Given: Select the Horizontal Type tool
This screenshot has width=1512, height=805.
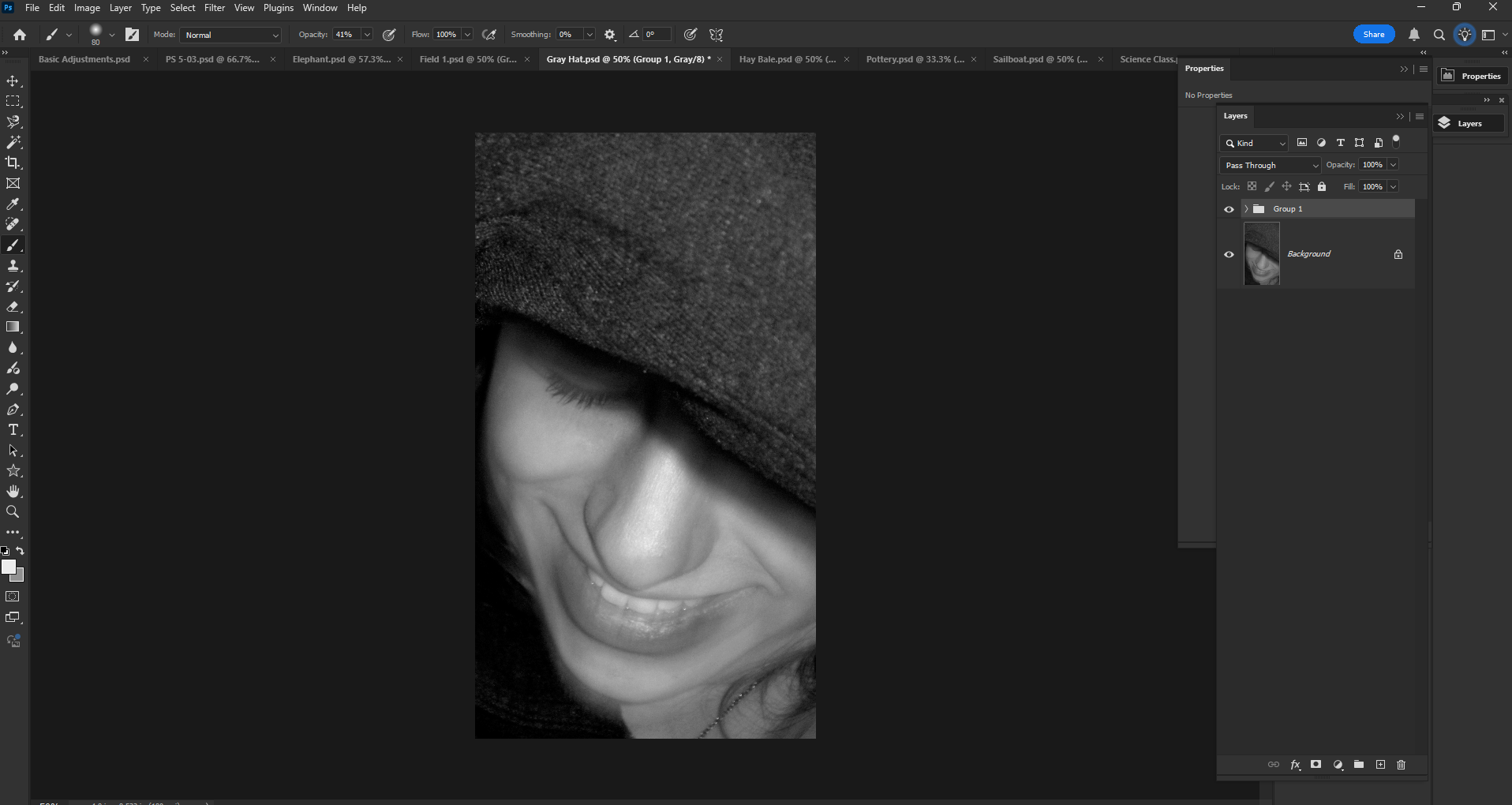Looking at the screenshot, I should tap(13, 430).
